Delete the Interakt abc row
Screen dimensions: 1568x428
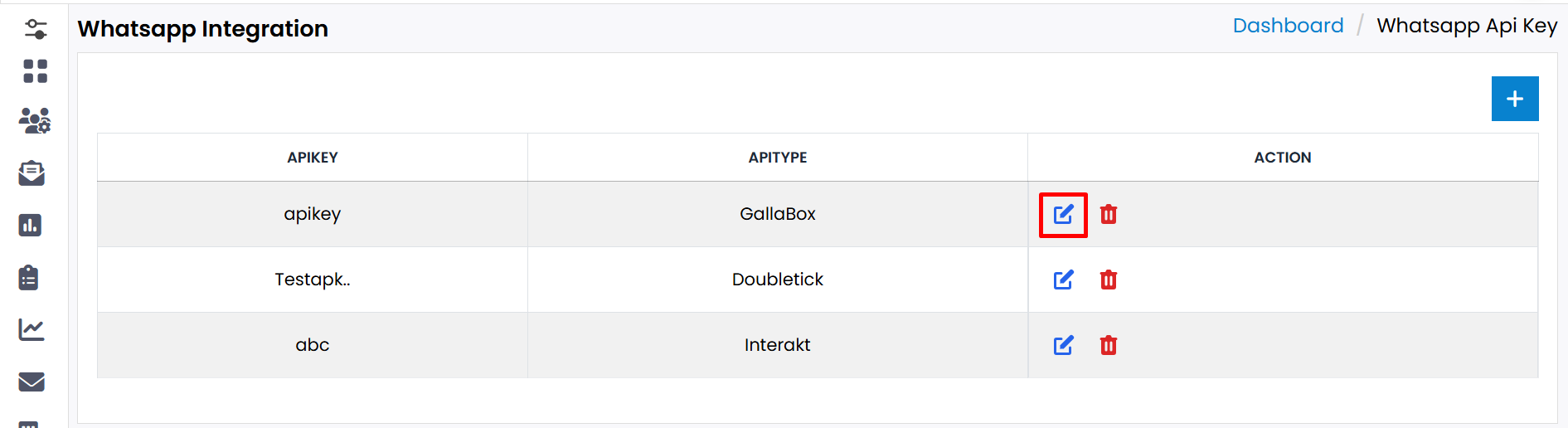(x=1108, y=346)
